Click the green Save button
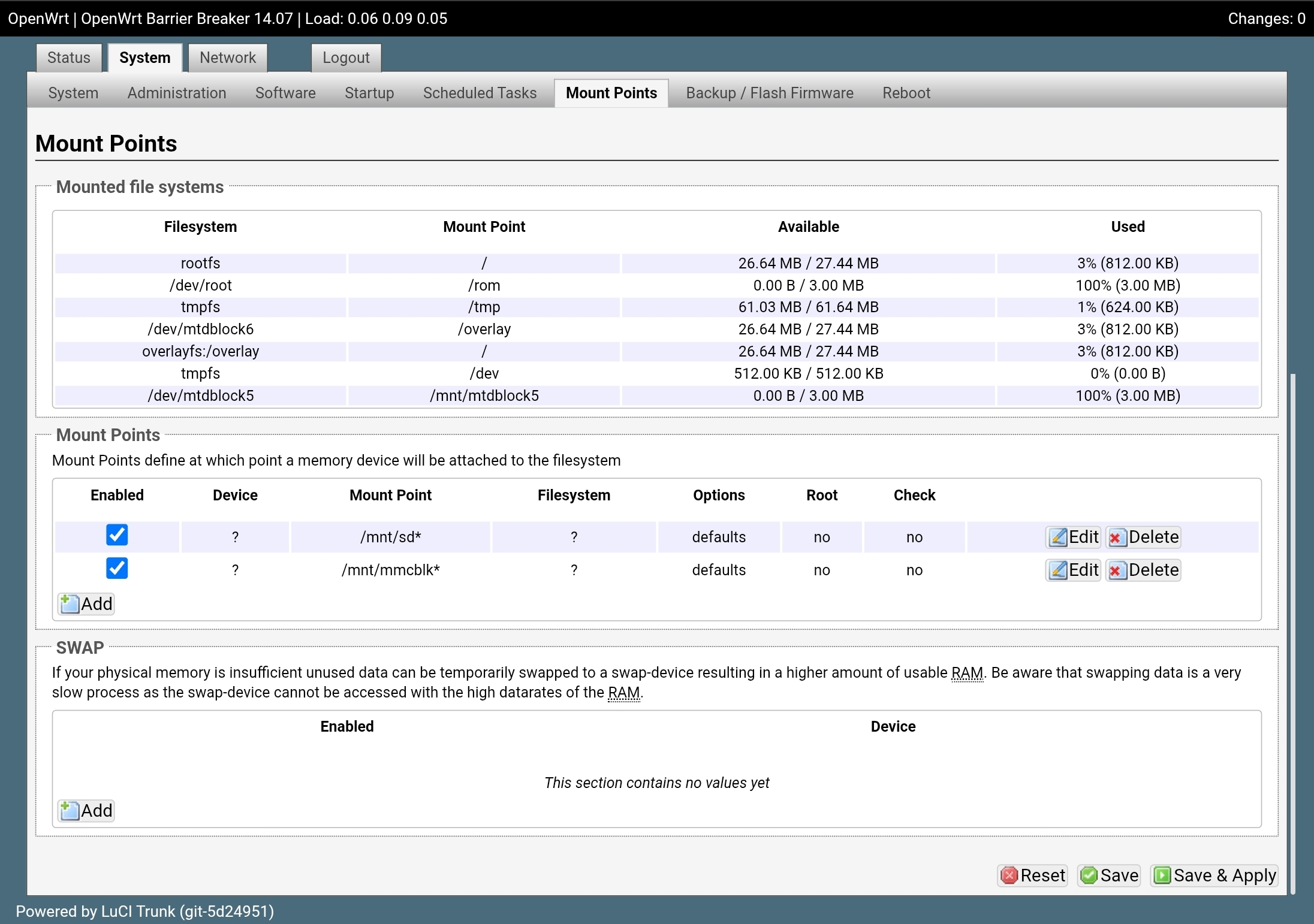 point(1109,875)
